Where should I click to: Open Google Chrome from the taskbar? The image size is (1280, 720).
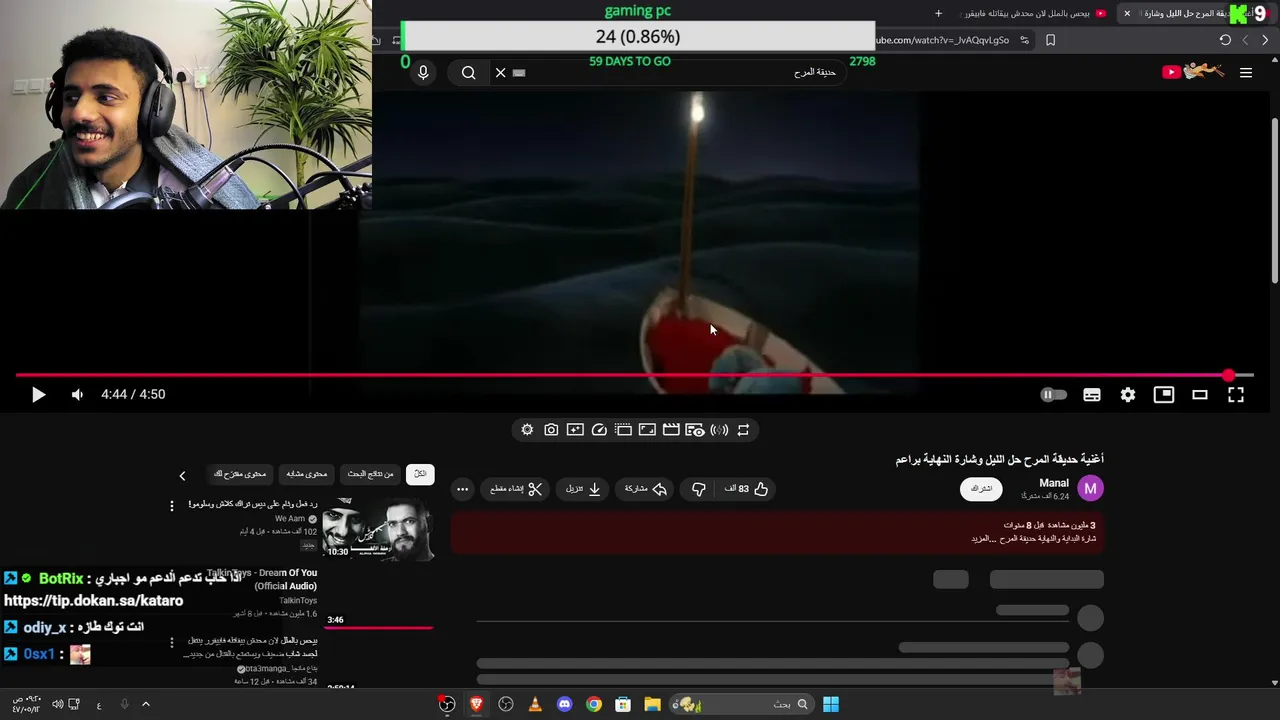[x=594, y=704]
